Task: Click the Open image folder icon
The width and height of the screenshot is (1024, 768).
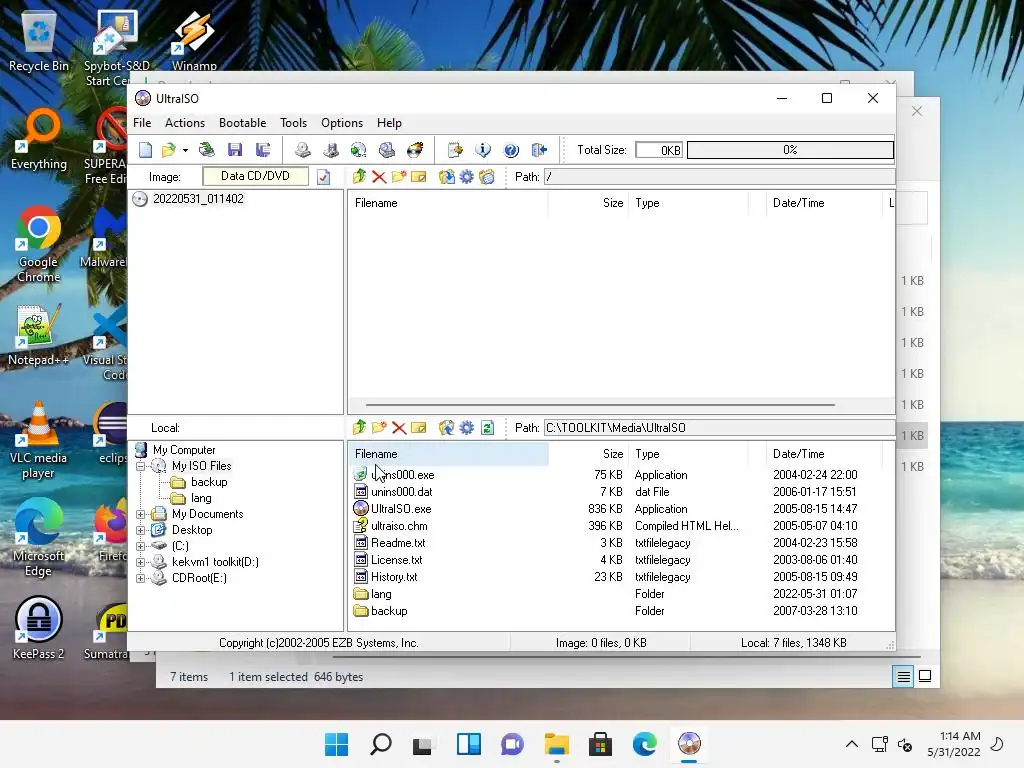Action: (168, 150)
